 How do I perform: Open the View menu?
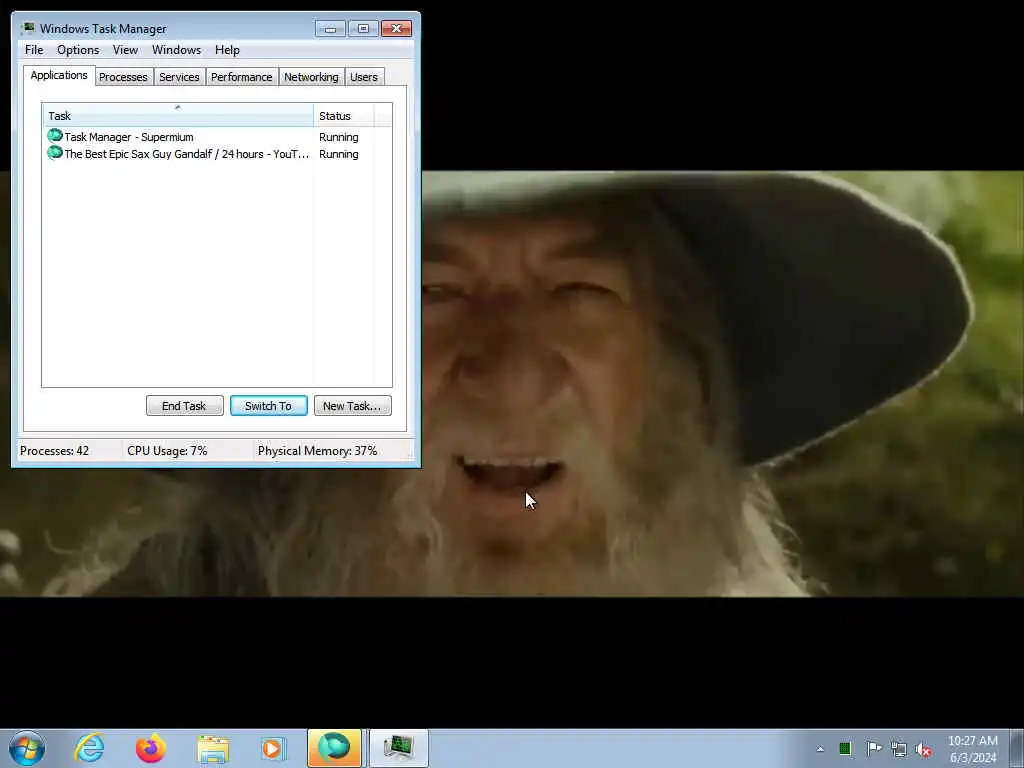point(125,50)
